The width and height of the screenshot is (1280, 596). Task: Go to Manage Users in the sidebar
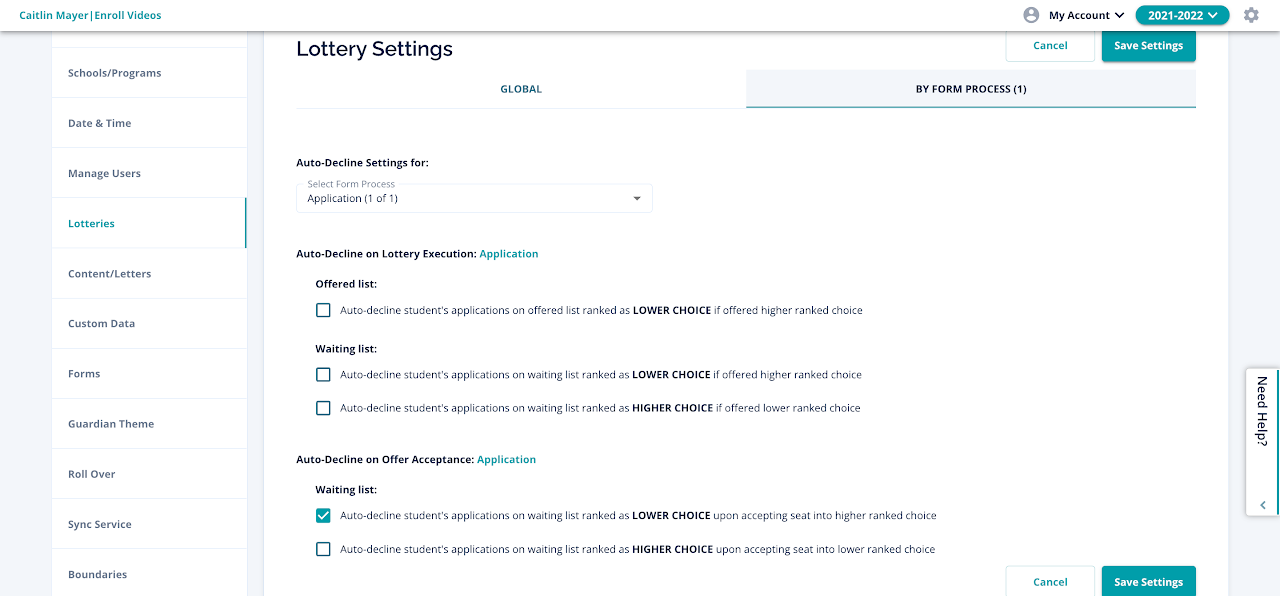tap(104, 173)
